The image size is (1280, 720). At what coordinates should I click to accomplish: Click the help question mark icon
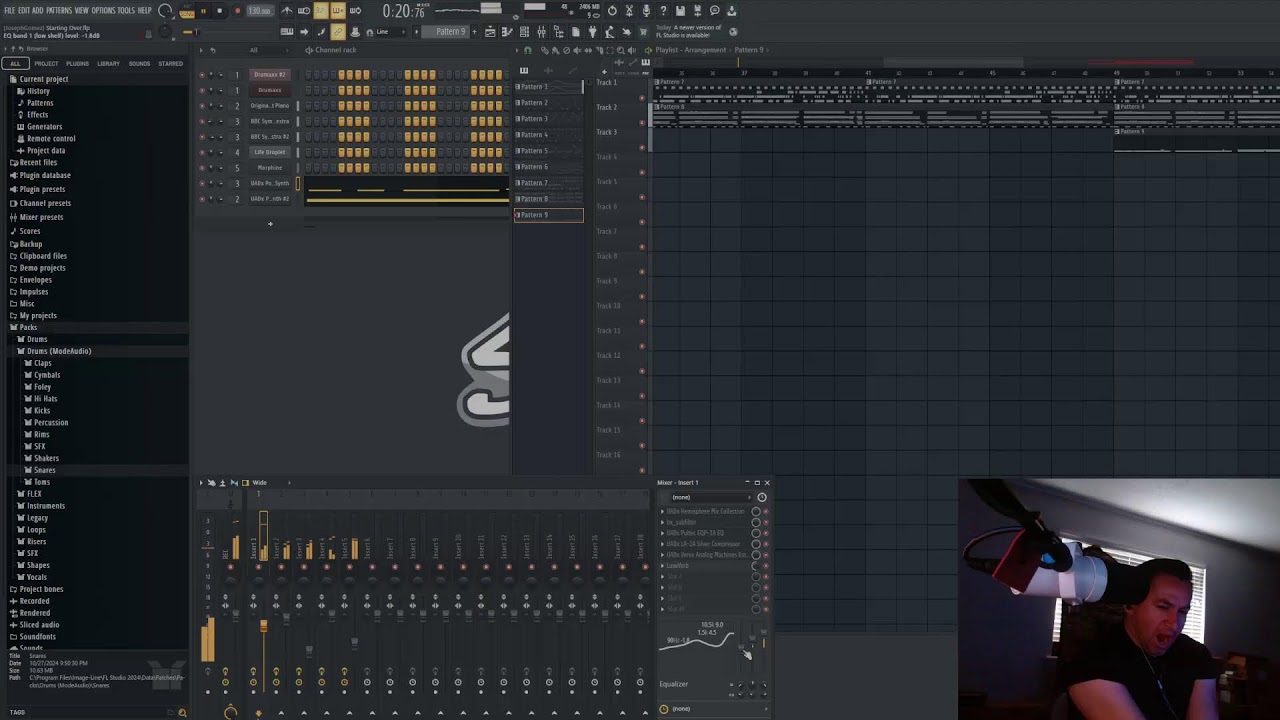pos(663,11)
